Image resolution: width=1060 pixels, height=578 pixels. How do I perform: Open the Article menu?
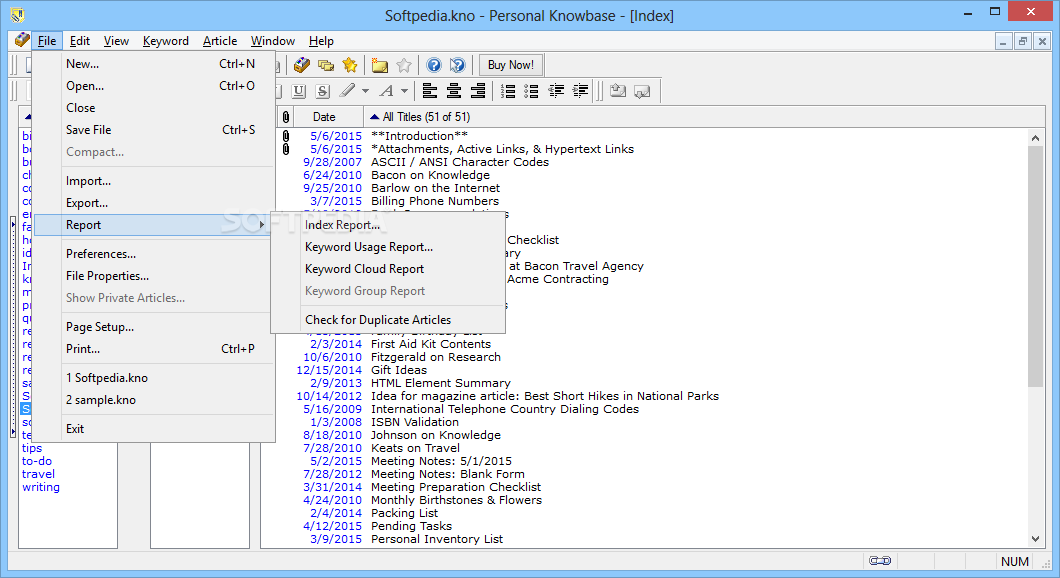[220, 41]
